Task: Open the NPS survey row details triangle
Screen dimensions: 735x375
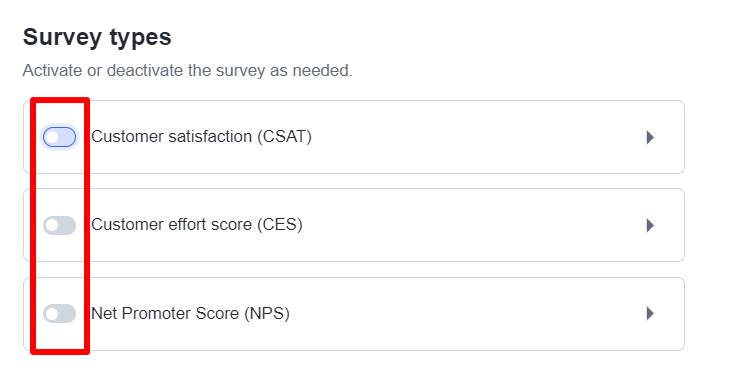Action: point(650,314)
